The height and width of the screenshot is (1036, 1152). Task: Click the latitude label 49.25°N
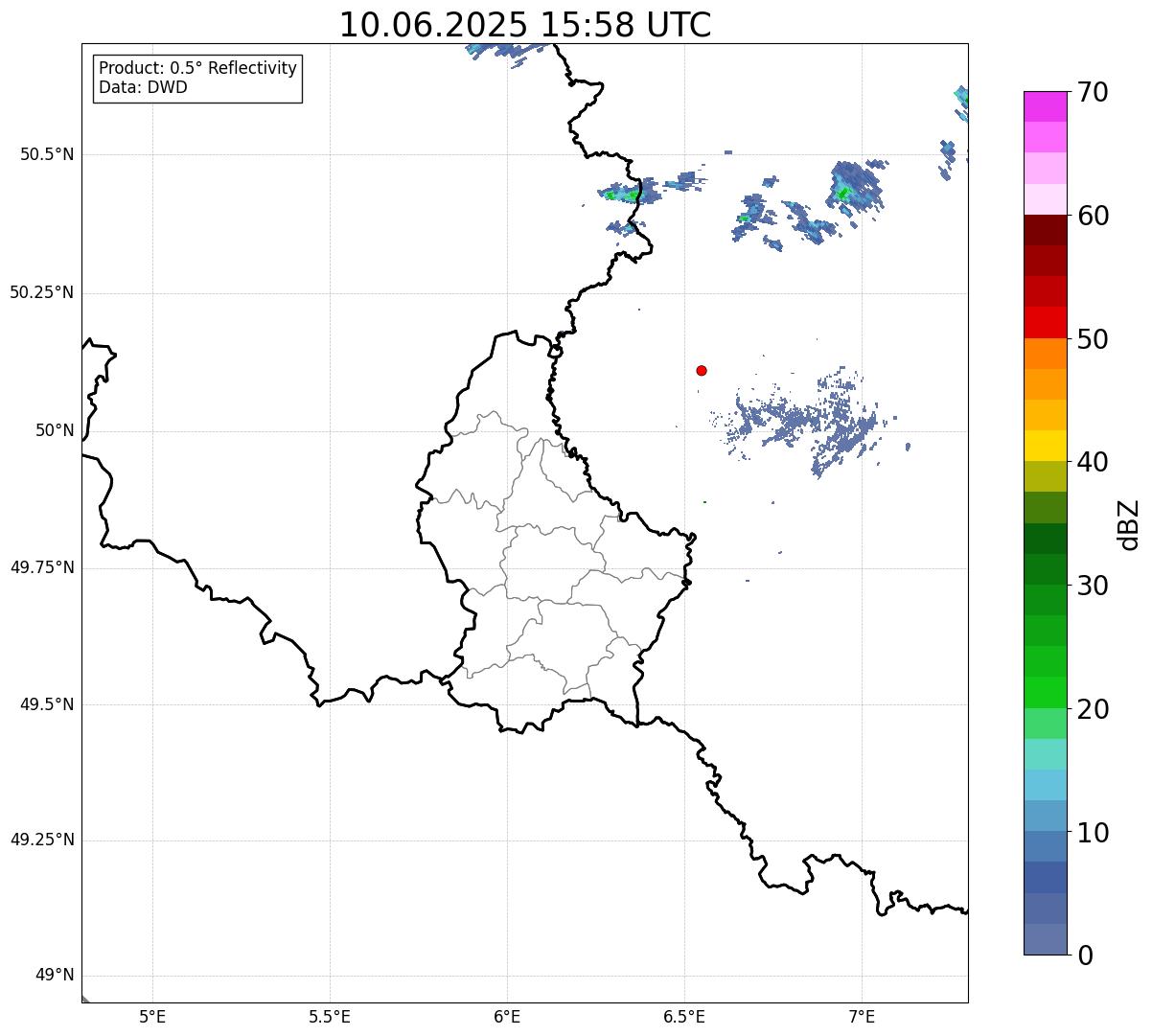[x=41, y=840]
